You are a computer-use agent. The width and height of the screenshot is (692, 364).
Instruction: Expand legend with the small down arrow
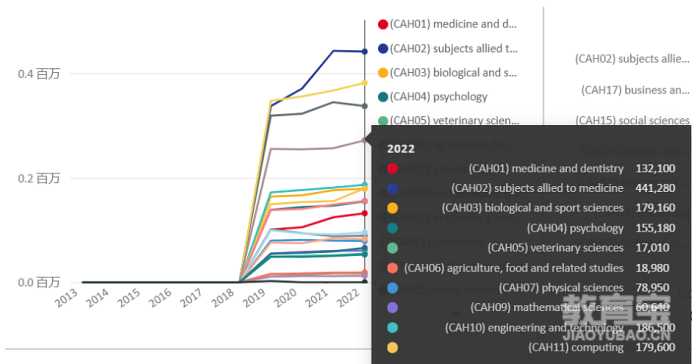pos(455,315)
